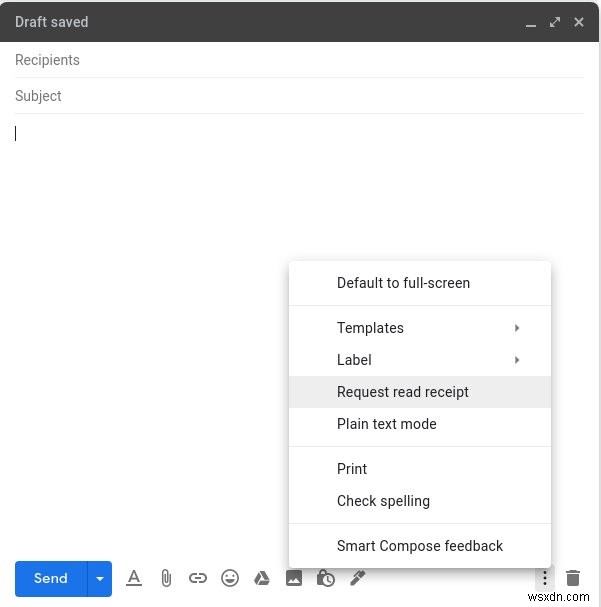Discard draft with the trash icon

click(x=573, y=578)
